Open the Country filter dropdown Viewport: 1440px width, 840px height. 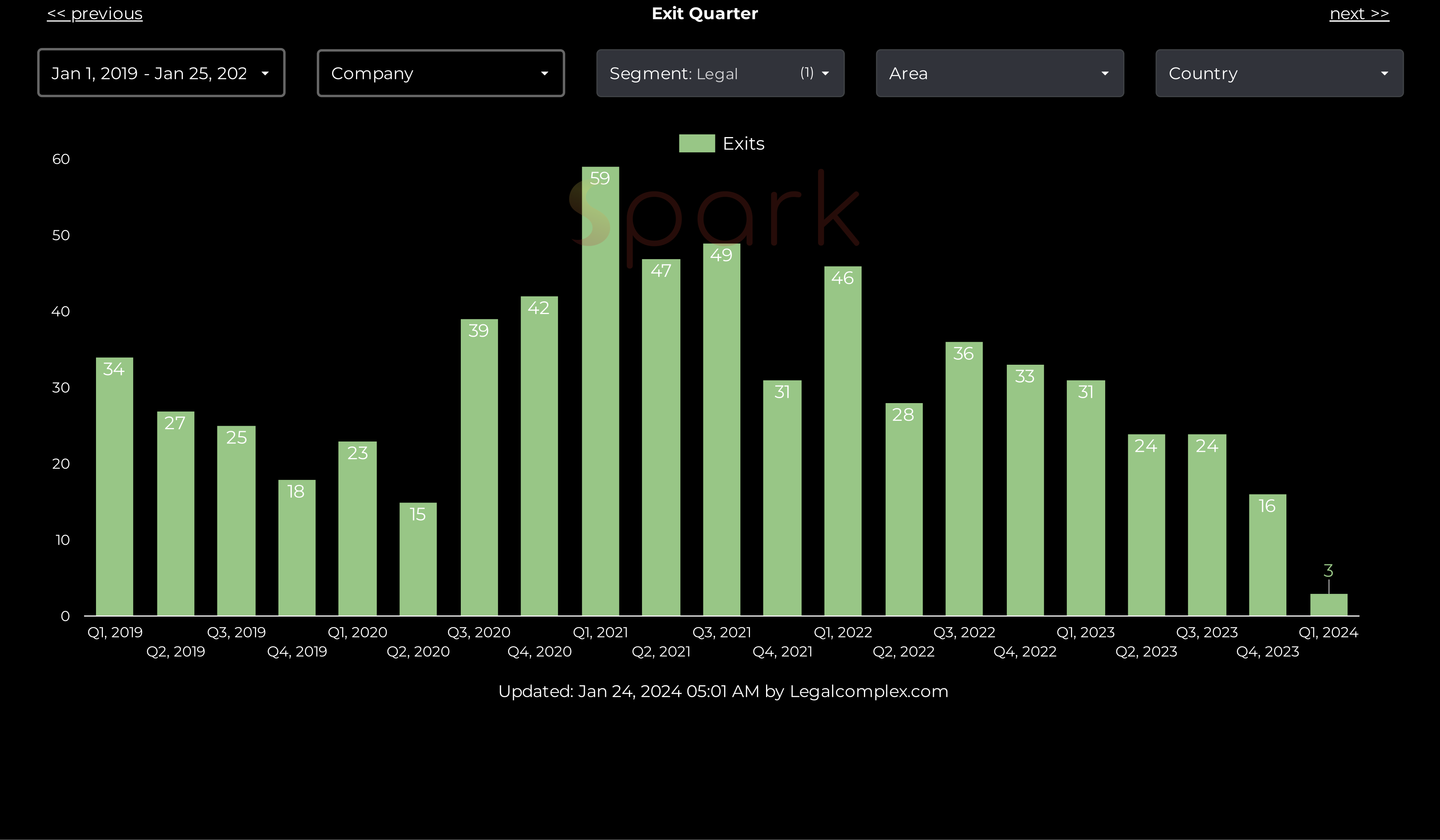(1279, 73)
